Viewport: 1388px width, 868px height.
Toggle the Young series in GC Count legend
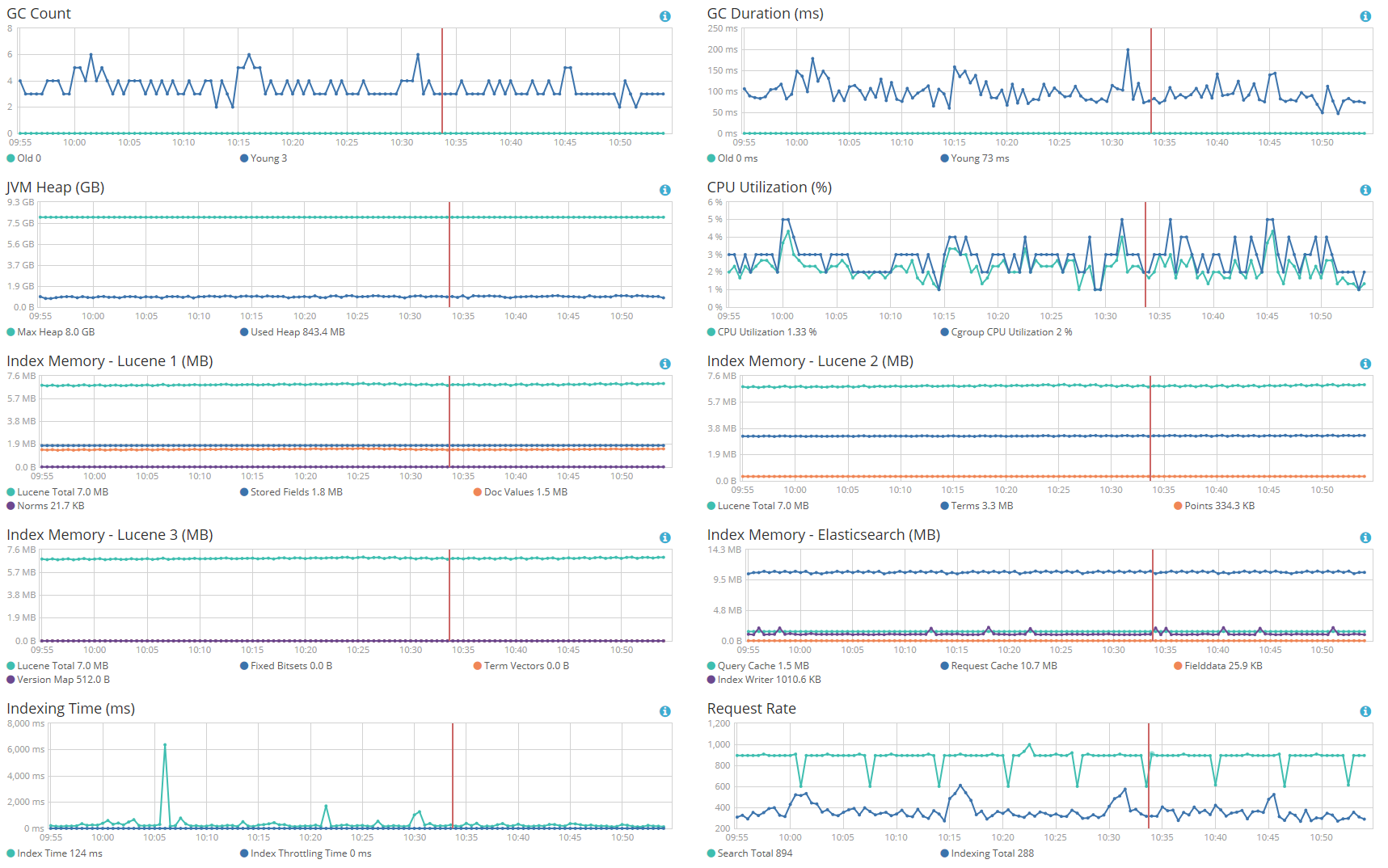[x=264, y=158]
